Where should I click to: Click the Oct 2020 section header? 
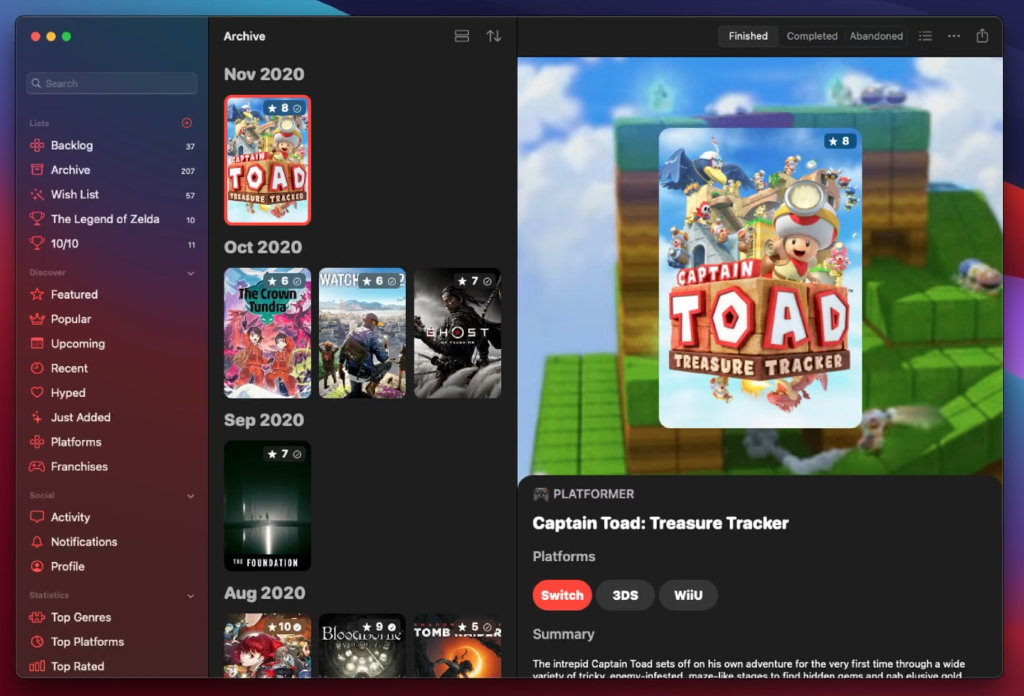point(263,247)
